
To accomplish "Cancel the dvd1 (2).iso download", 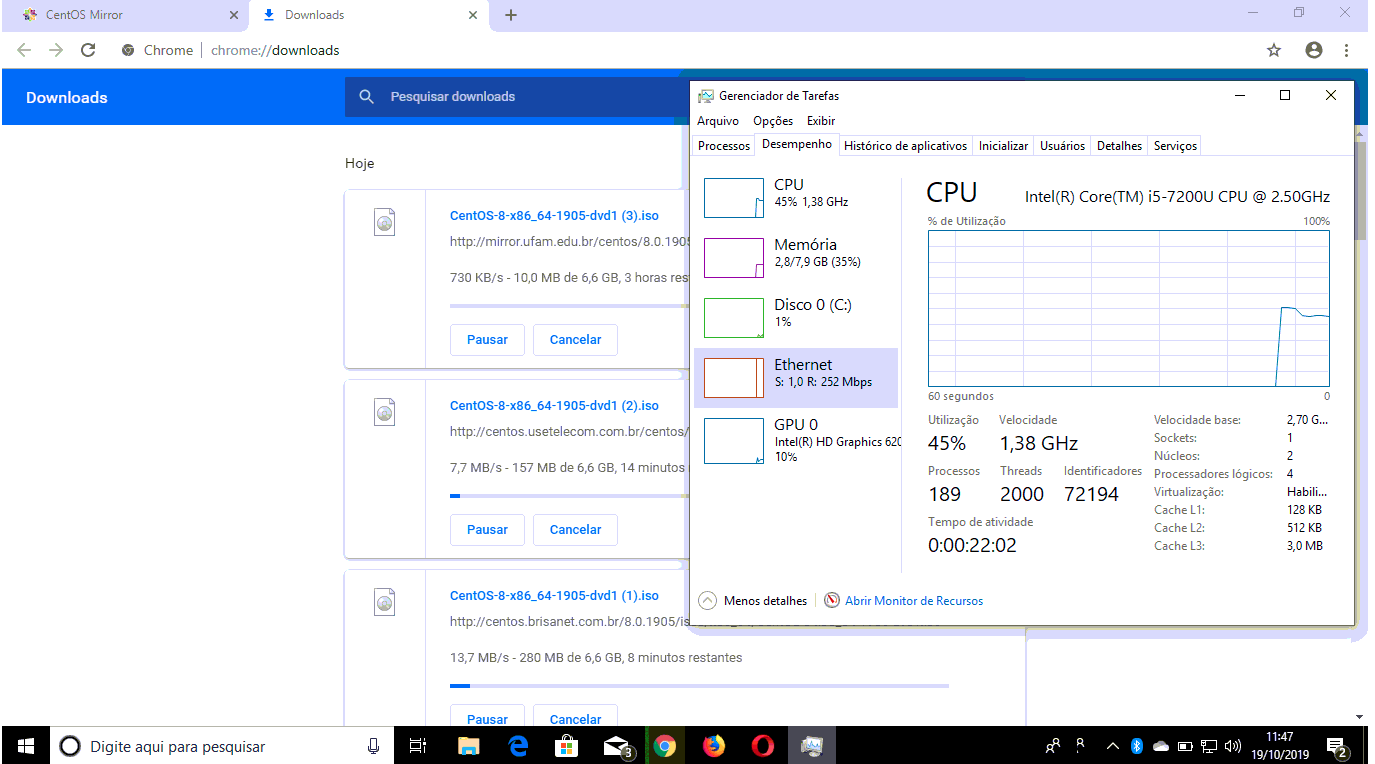I will click(575, 530).
